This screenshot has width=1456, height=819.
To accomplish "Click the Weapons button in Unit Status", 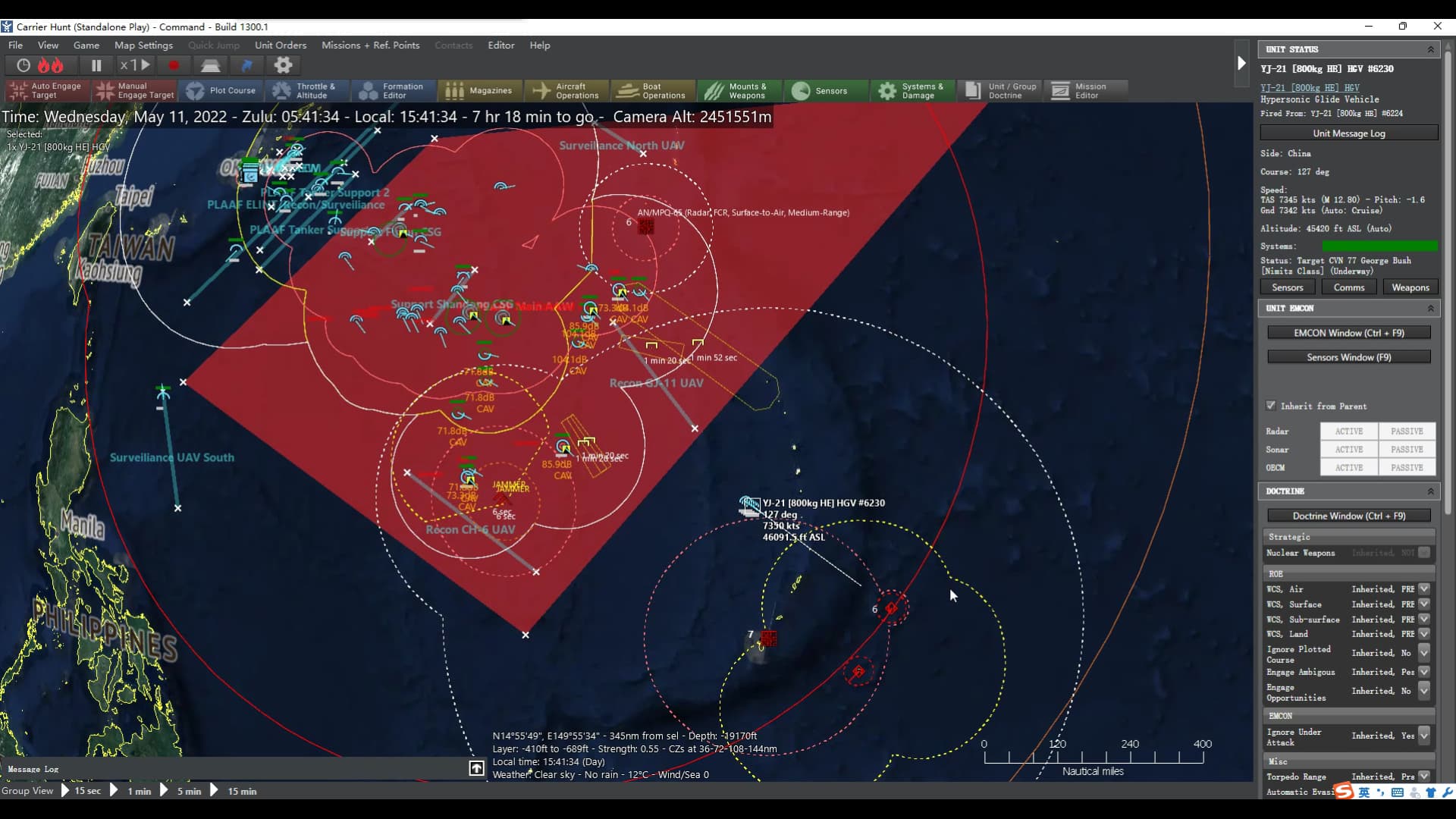I will (1410, 287).
